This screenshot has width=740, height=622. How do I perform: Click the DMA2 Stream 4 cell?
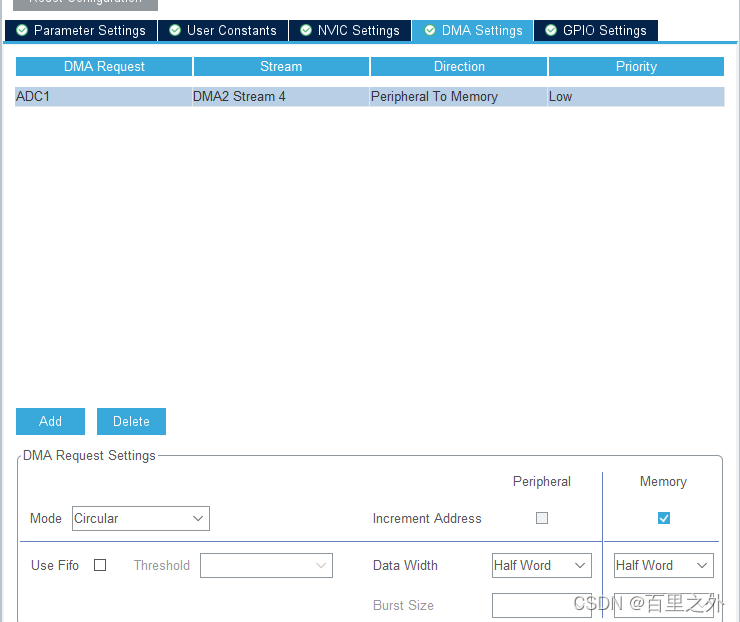281,97
